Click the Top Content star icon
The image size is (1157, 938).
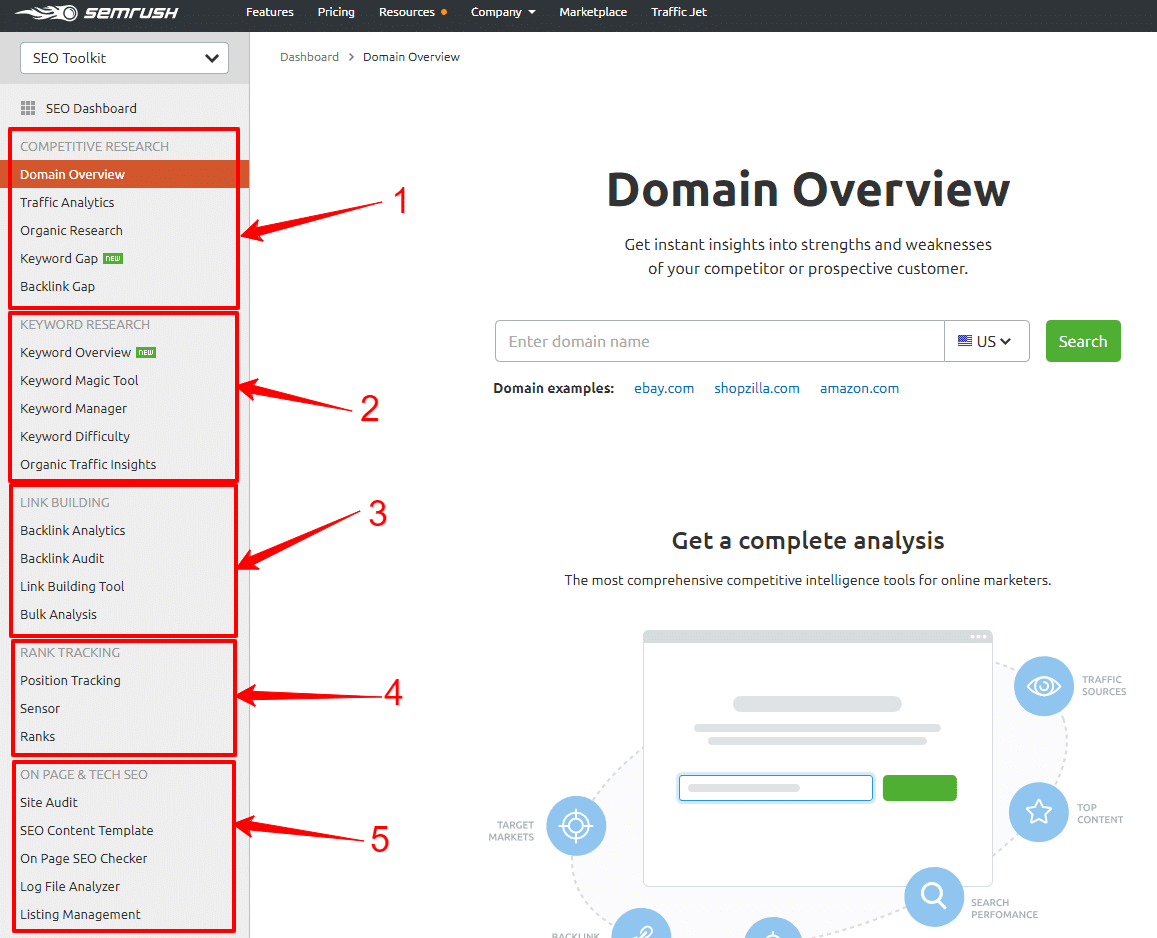pos(1038,812)
